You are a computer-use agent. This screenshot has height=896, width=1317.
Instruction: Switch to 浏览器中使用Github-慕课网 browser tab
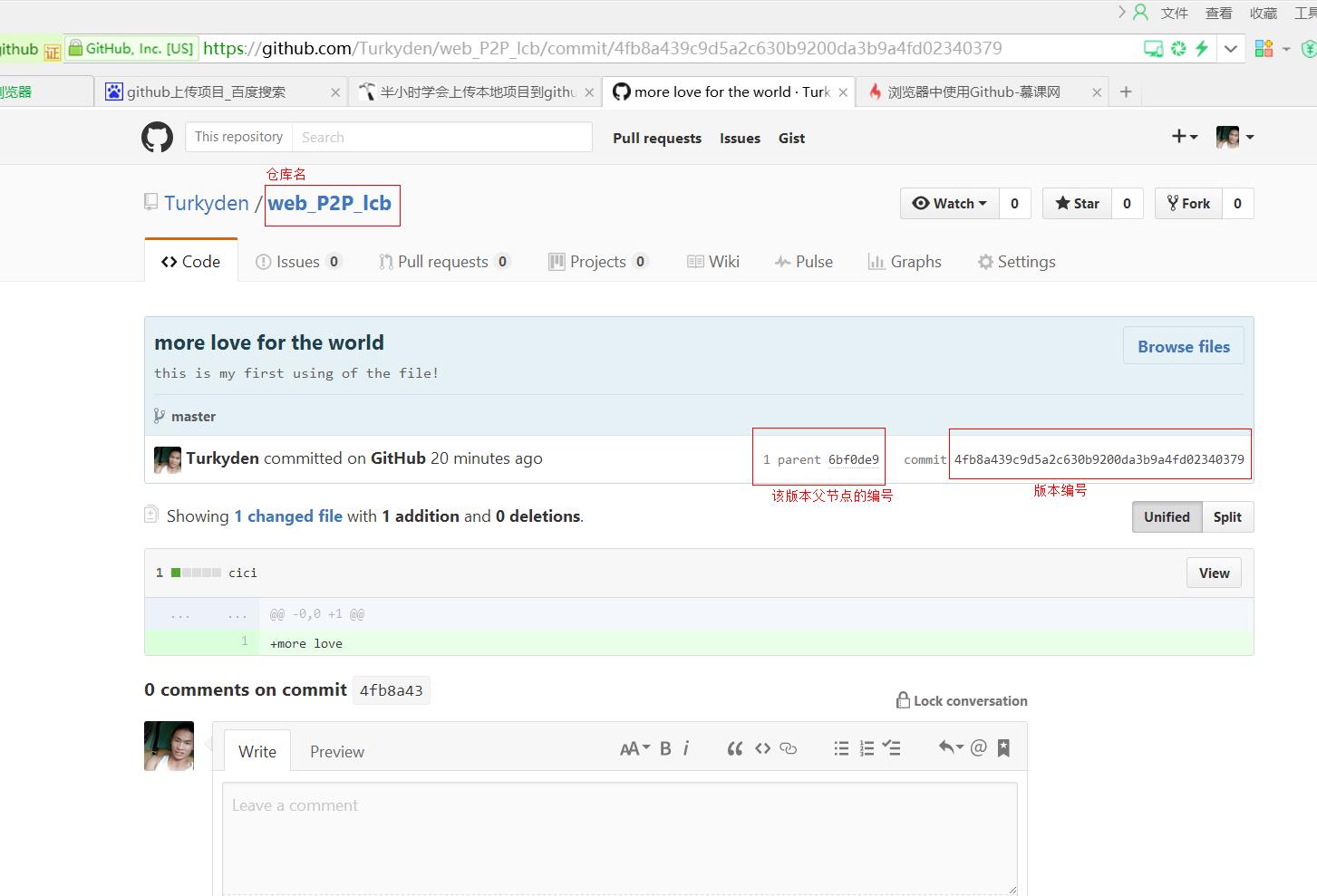[x=982, y=92]
